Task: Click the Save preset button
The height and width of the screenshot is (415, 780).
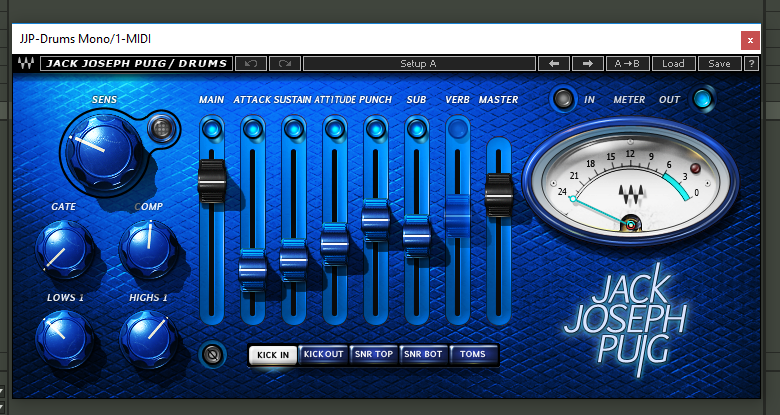Action: pyautogui.click(x=719, y=64)
